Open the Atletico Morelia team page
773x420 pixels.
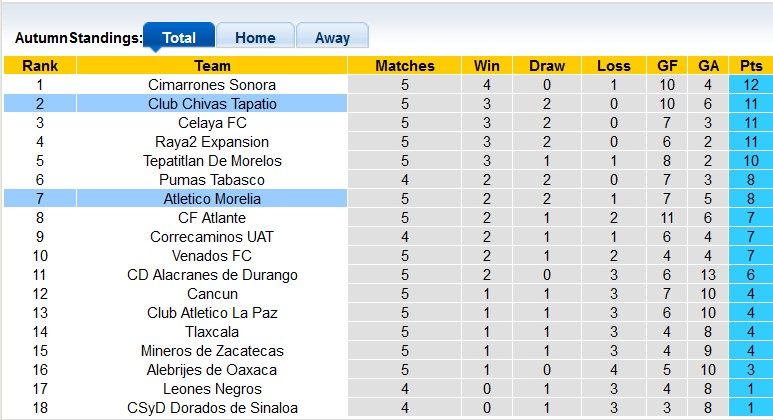coord(212,199)
